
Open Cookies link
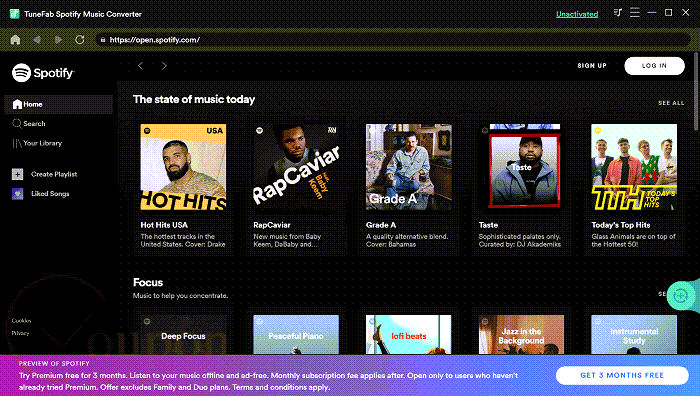(21, 321)
